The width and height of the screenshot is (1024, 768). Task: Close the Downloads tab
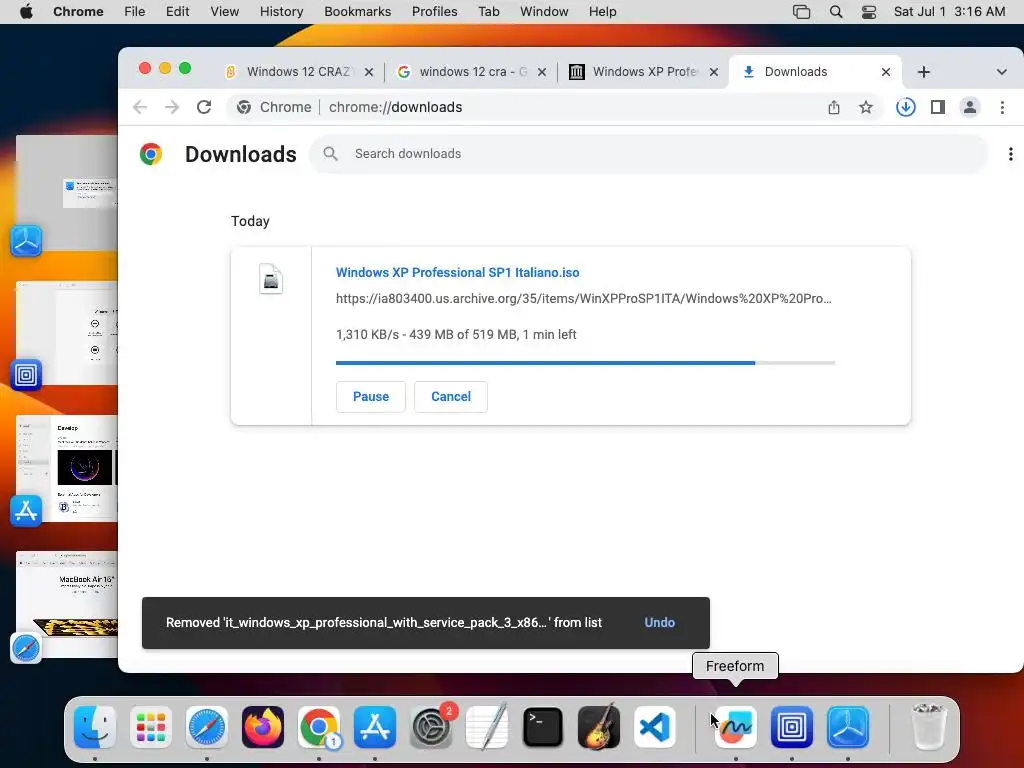point(886,72)
